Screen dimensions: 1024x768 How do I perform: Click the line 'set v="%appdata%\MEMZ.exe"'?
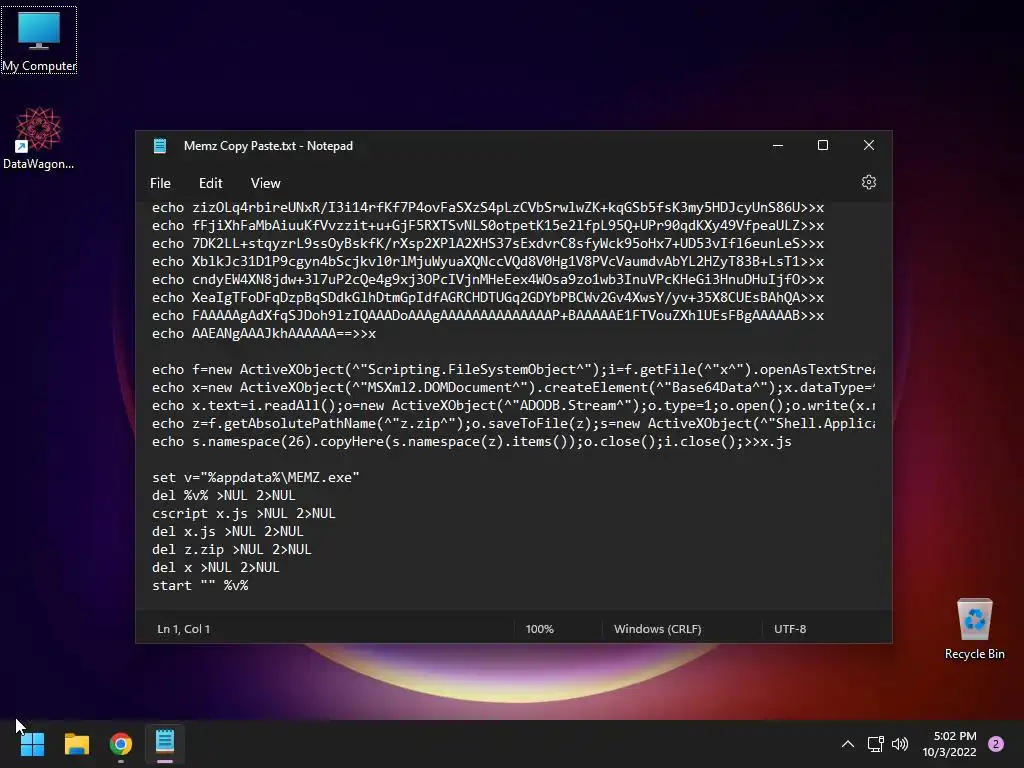pos(256,477)
